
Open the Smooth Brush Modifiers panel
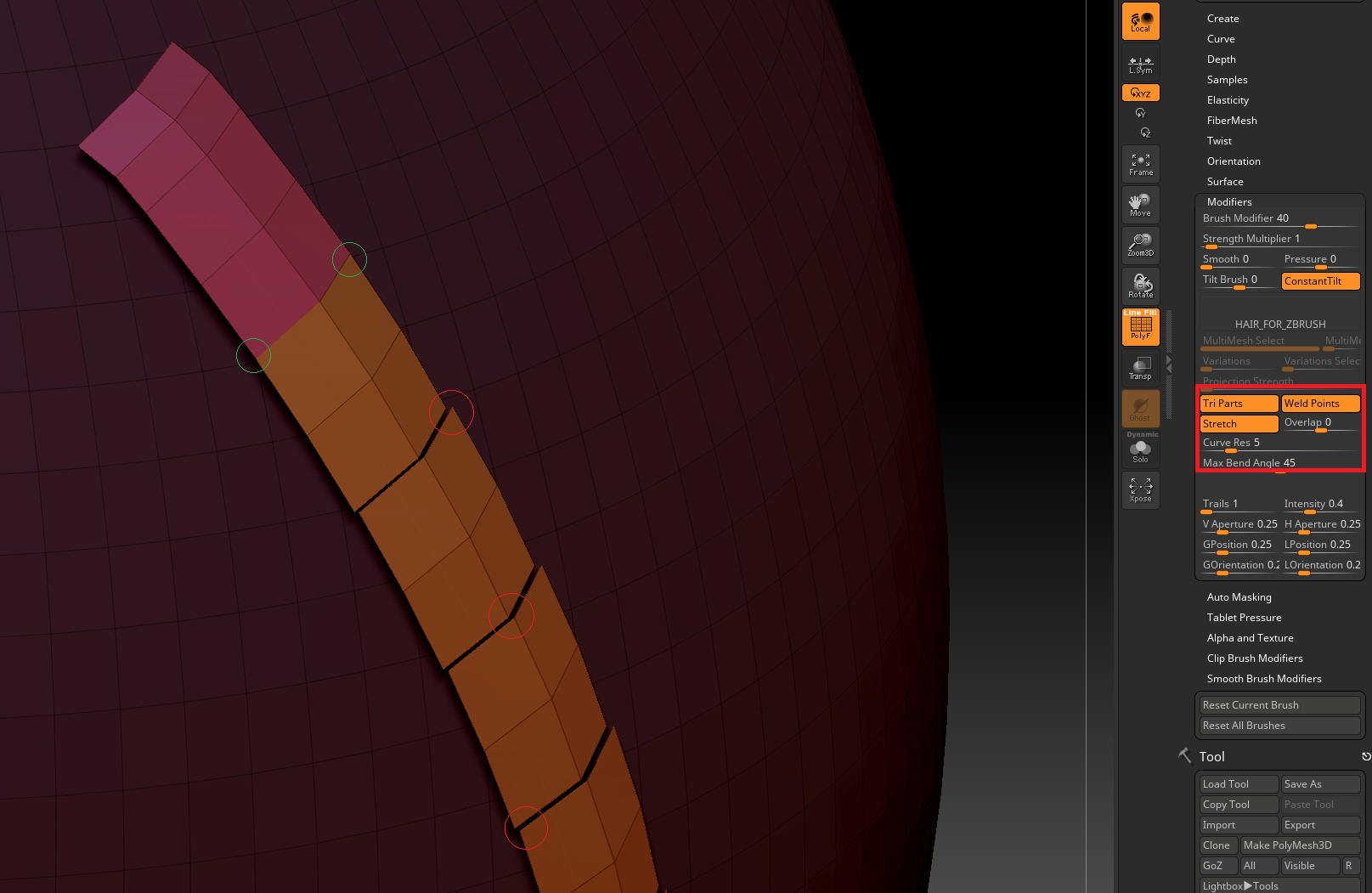(1264, 678)
